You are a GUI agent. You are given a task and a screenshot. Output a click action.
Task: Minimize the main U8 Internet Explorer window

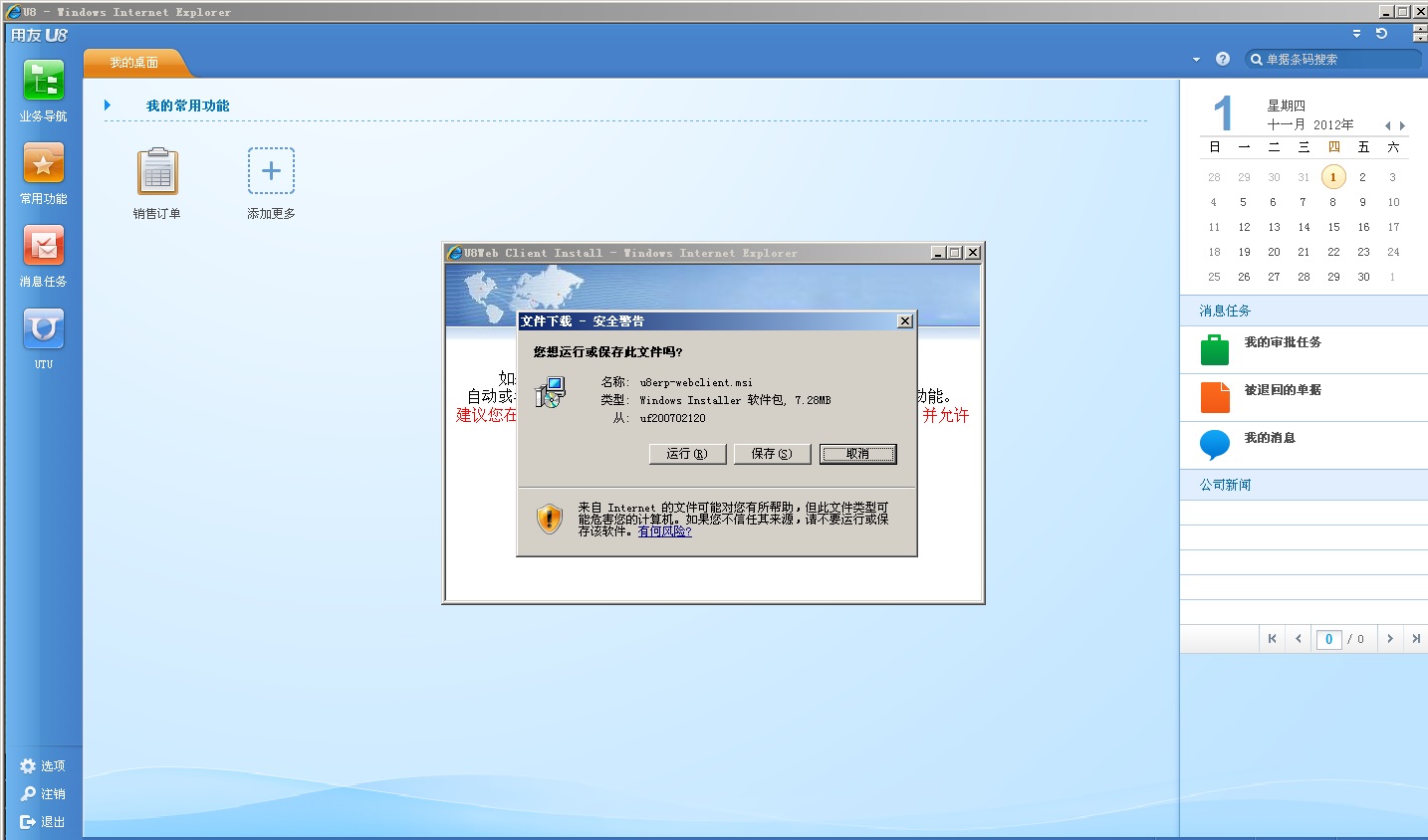(1386, 12)
